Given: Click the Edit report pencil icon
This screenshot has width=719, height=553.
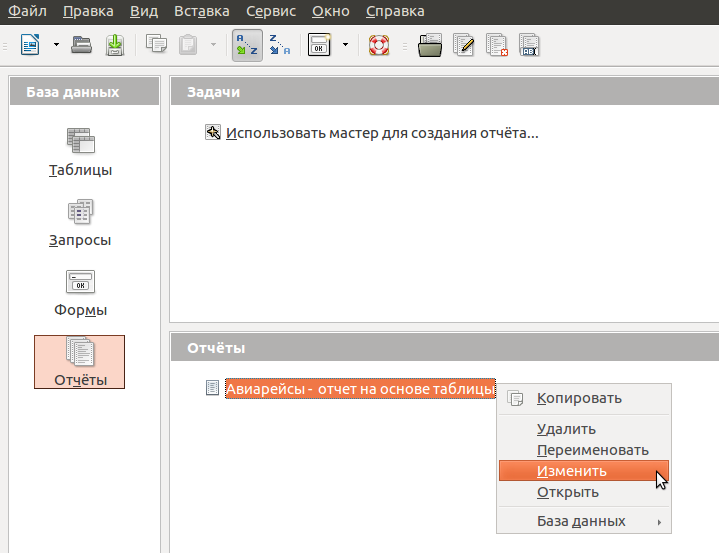Looking at the screenshot, I should [464, 45].
